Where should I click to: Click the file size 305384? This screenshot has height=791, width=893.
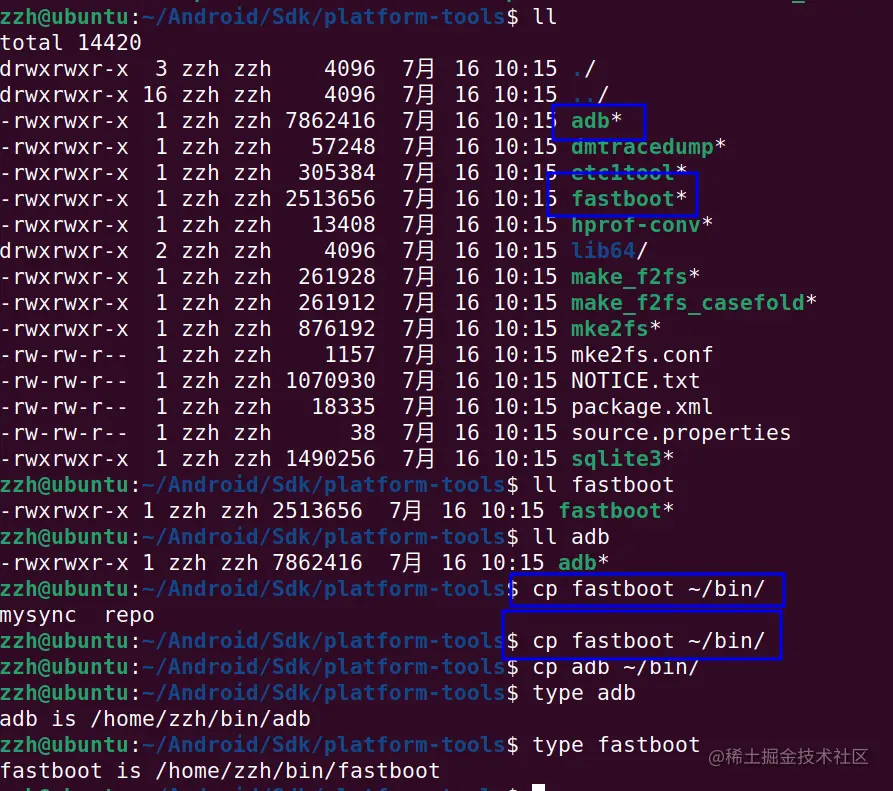click(337, 173)
